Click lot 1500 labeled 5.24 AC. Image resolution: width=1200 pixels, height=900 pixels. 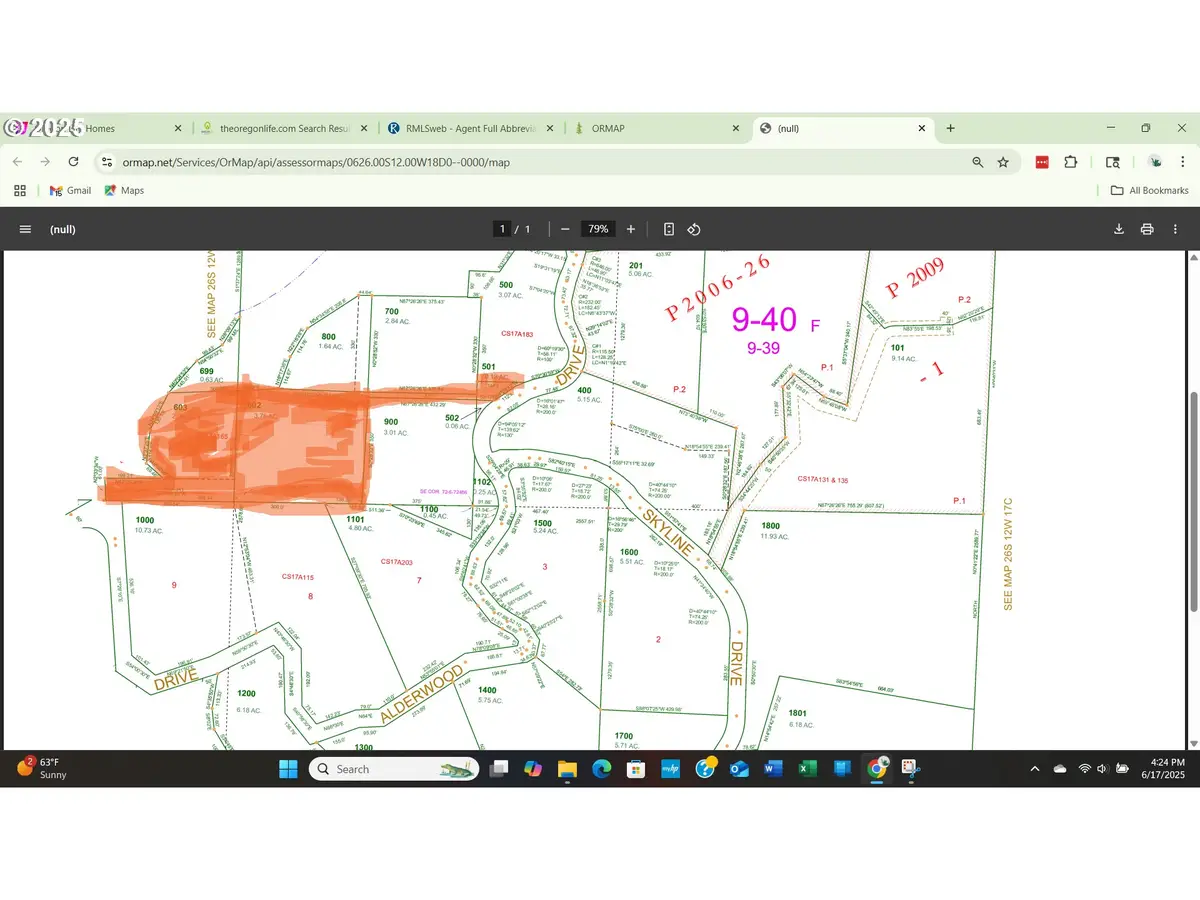point(543,527)
